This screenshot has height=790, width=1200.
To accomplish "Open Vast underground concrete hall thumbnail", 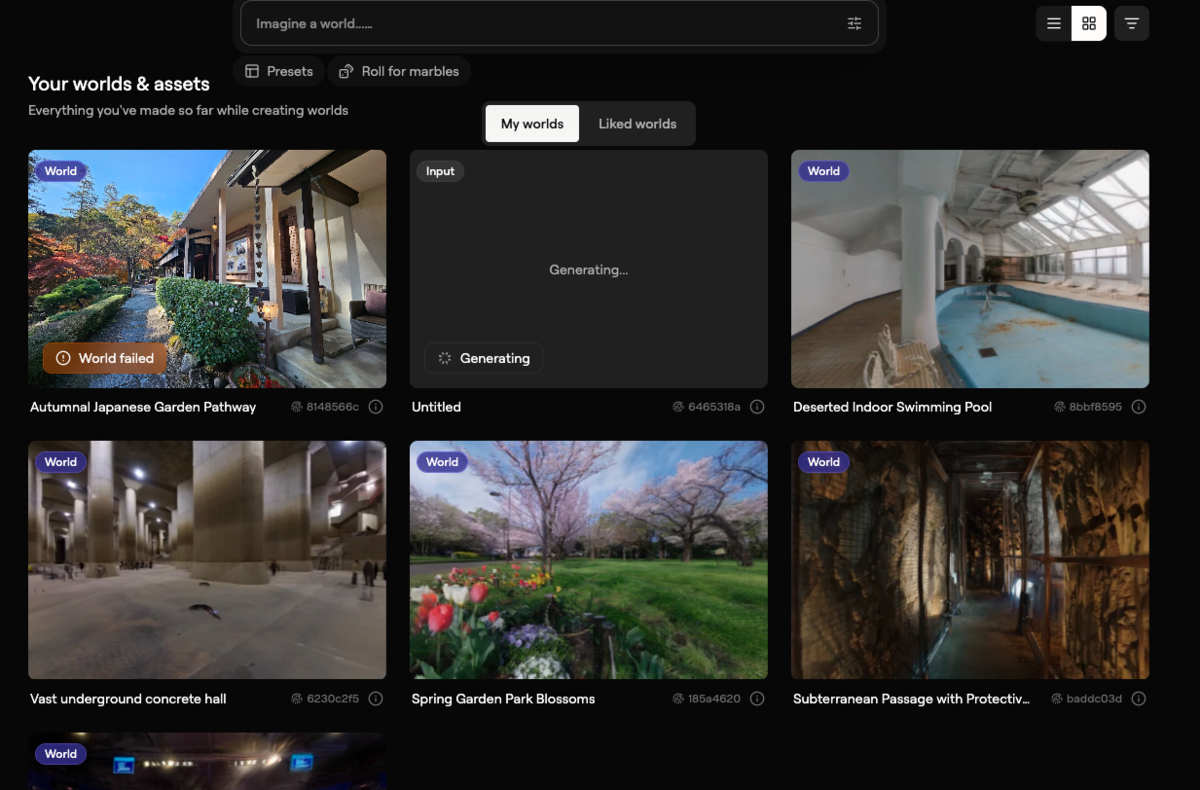I will [x=207, y=560].
